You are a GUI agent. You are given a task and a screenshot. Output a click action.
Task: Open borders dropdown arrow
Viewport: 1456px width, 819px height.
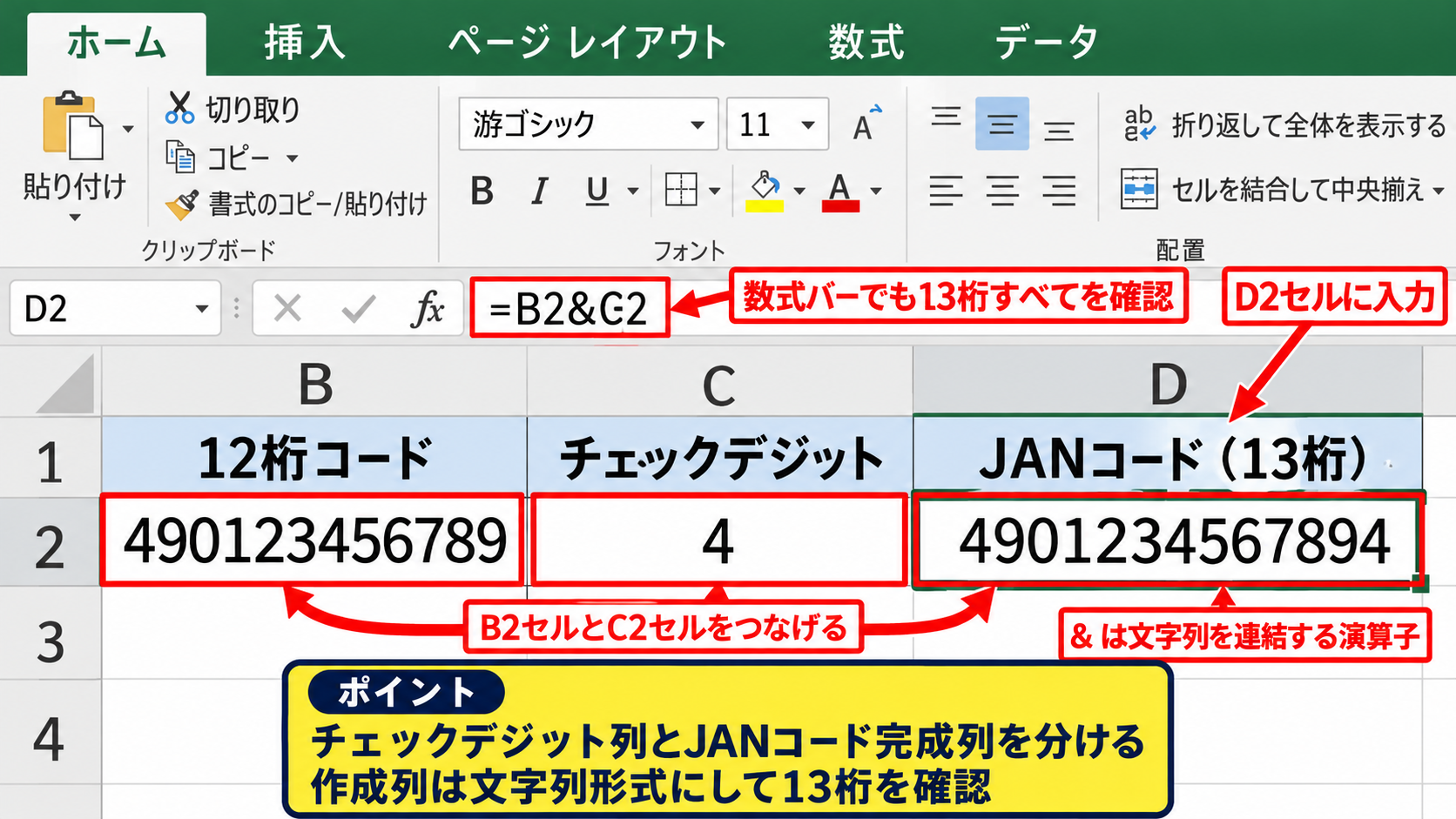(x=715, y=191)
